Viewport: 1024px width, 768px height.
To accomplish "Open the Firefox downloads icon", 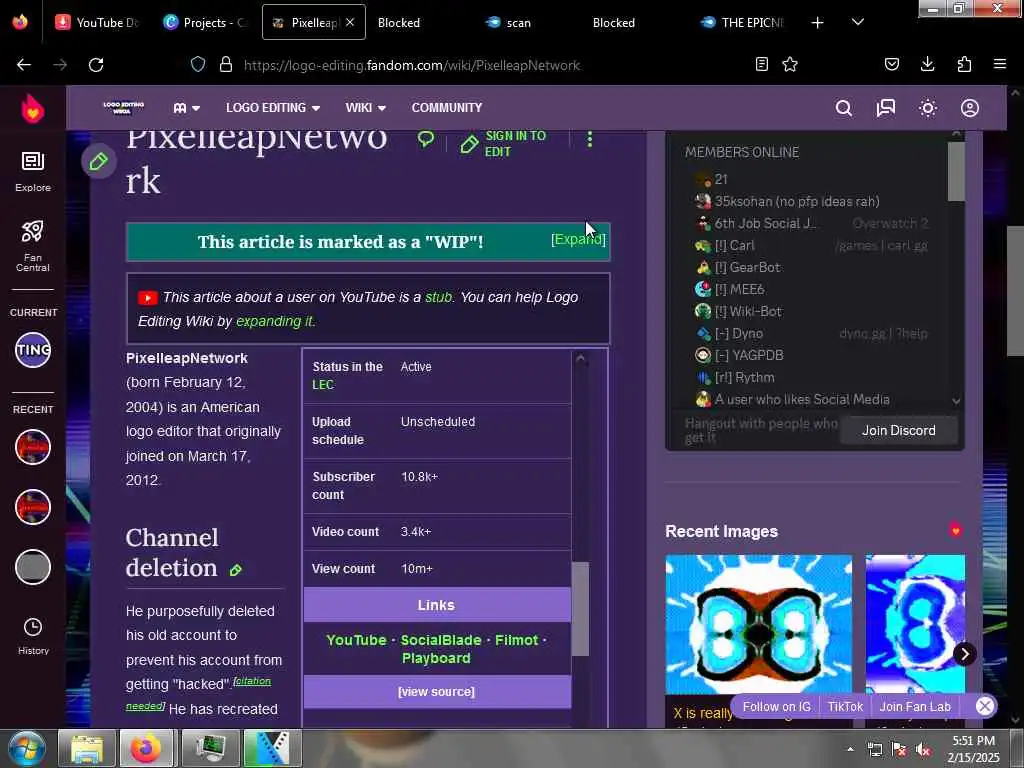I will tap(927, 64).
